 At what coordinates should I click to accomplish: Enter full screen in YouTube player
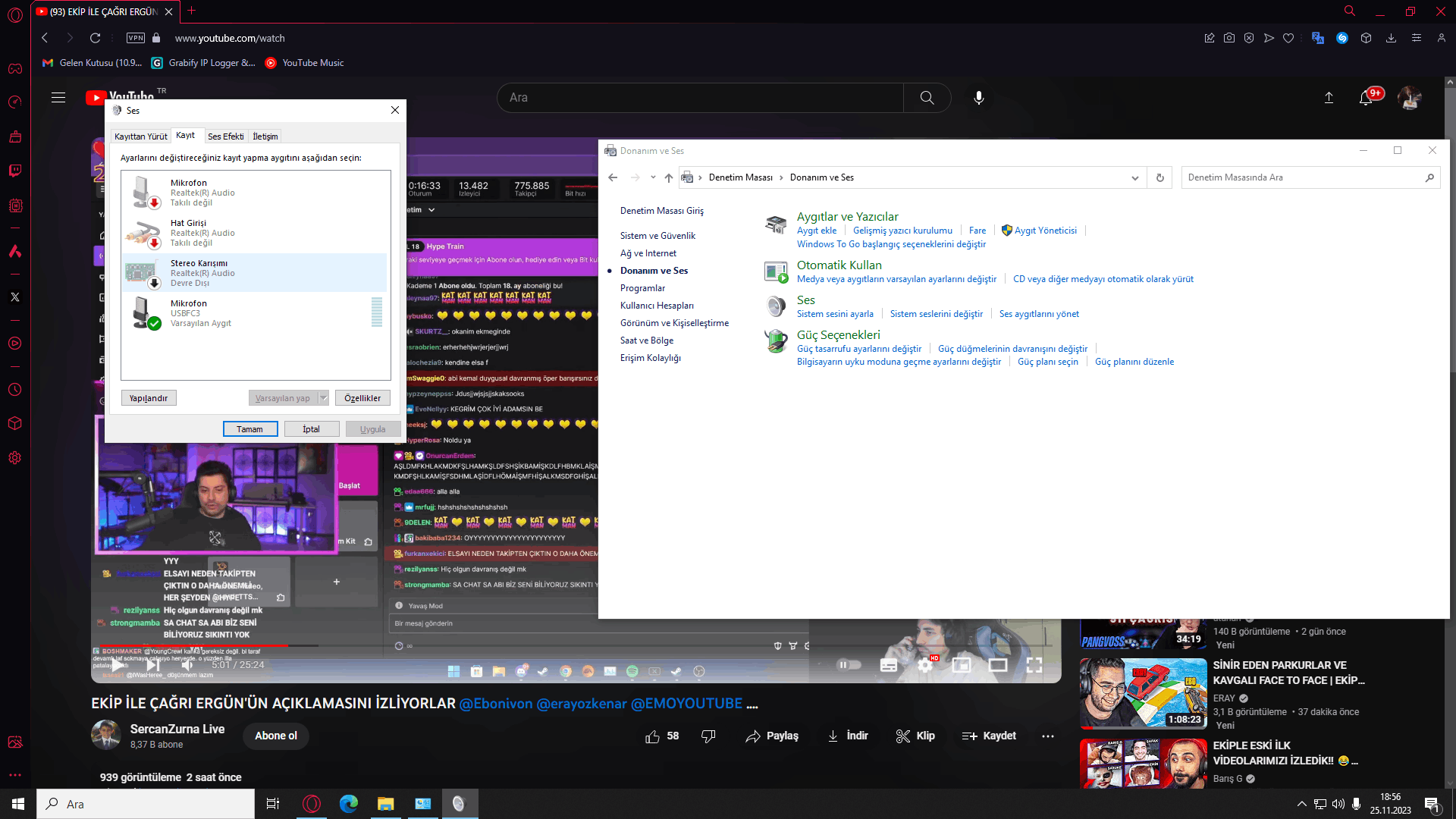(x=1034, y=665)
